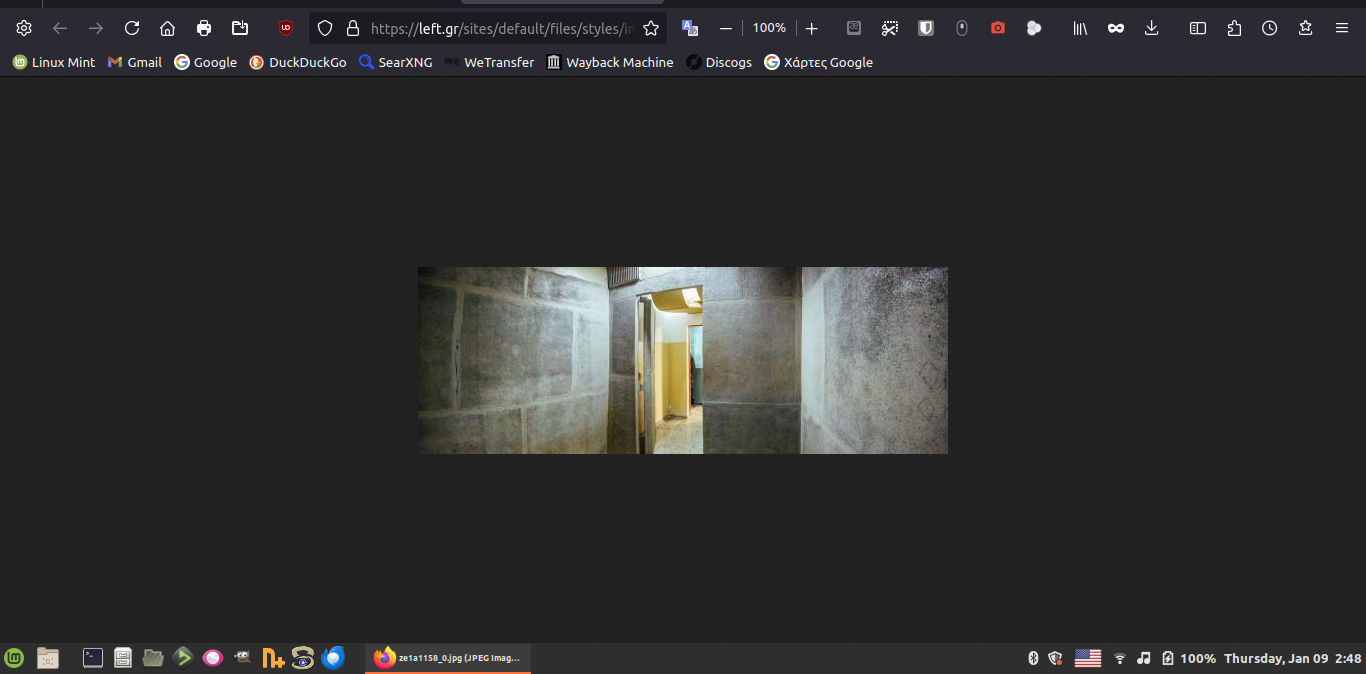The width and height of the screenshot is (1366, 674).
Task: Open the Extensions puzzle menu
Action: coord(1234,28)
